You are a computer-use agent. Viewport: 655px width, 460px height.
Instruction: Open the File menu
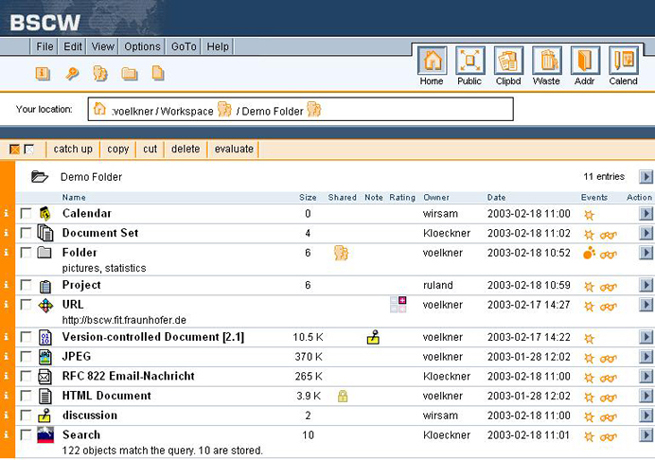point(45,46)
